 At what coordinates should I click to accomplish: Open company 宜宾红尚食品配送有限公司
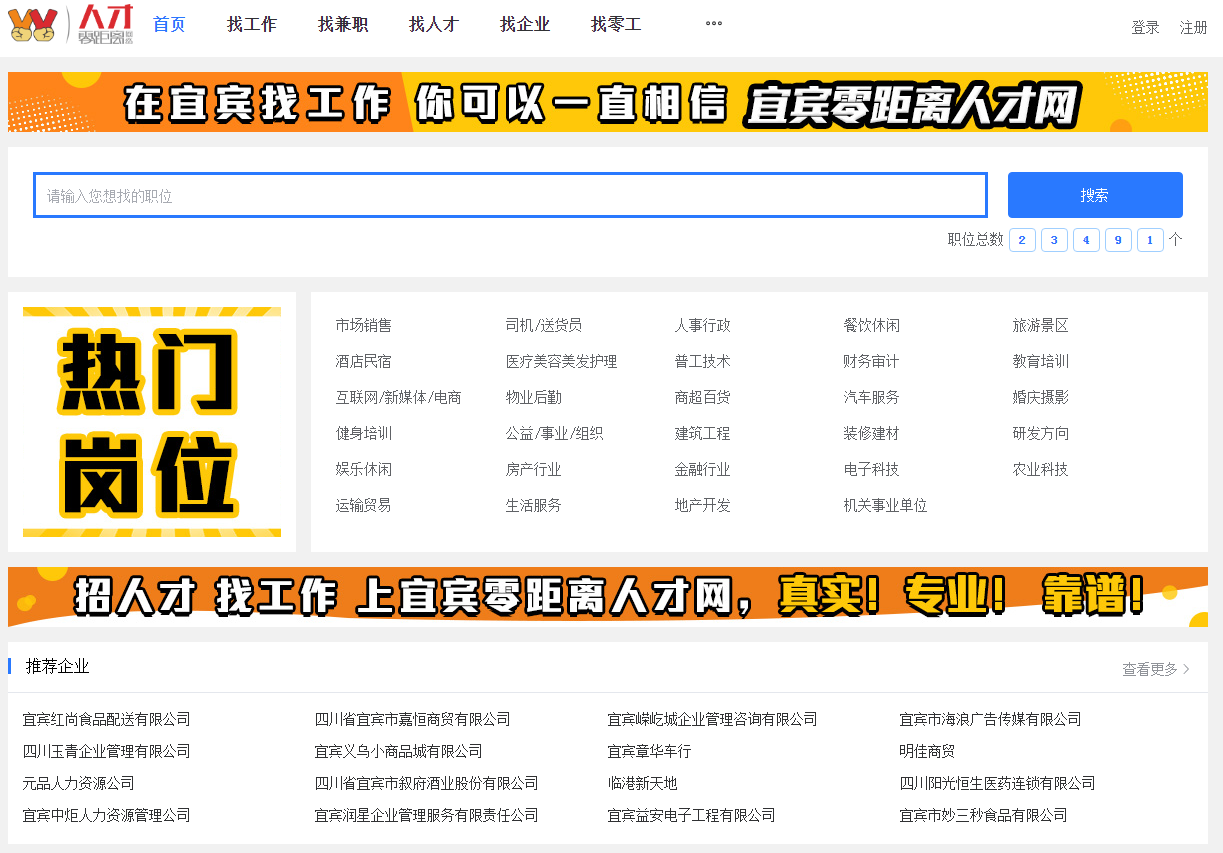tap(106, 719)
